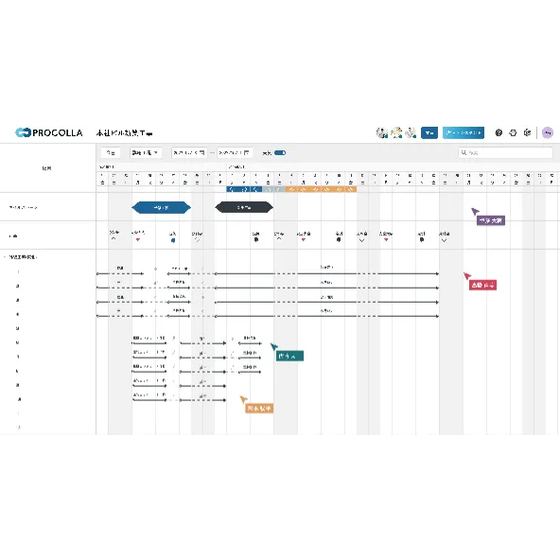Toggle the blue switch in the toolbar
560x560 pixels.
pyautogui.click(x=280, y=153)
